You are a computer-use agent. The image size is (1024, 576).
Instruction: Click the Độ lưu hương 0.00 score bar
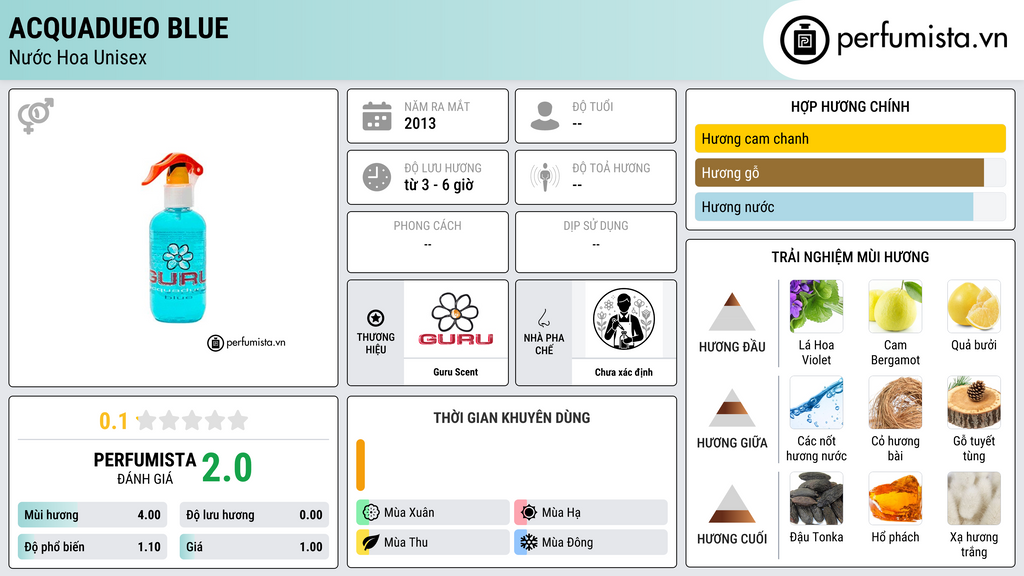(x=254, y=515)
